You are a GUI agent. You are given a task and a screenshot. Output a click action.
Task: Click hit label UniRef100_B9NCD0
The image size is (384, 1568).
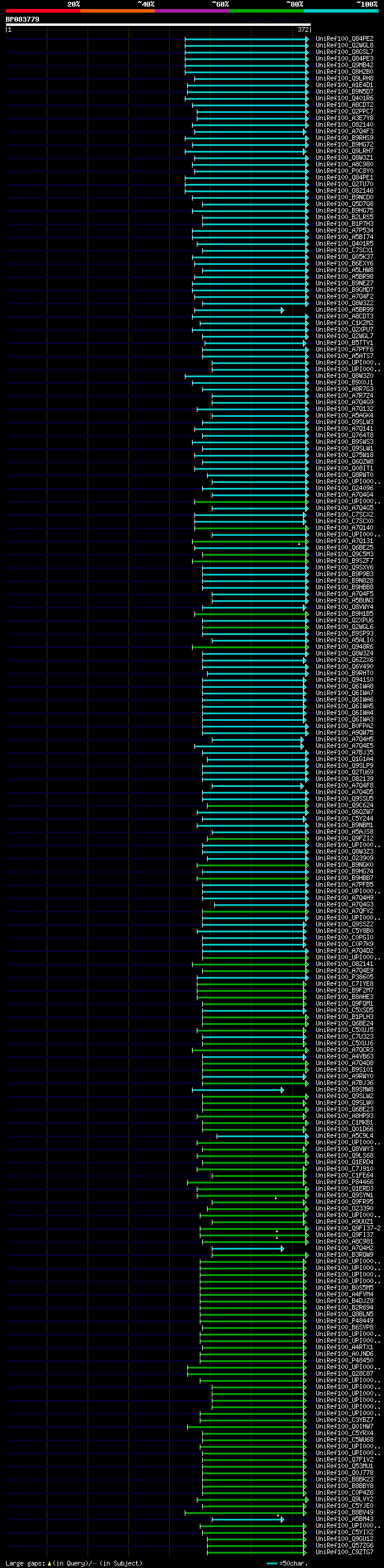(x=344, y=198)
